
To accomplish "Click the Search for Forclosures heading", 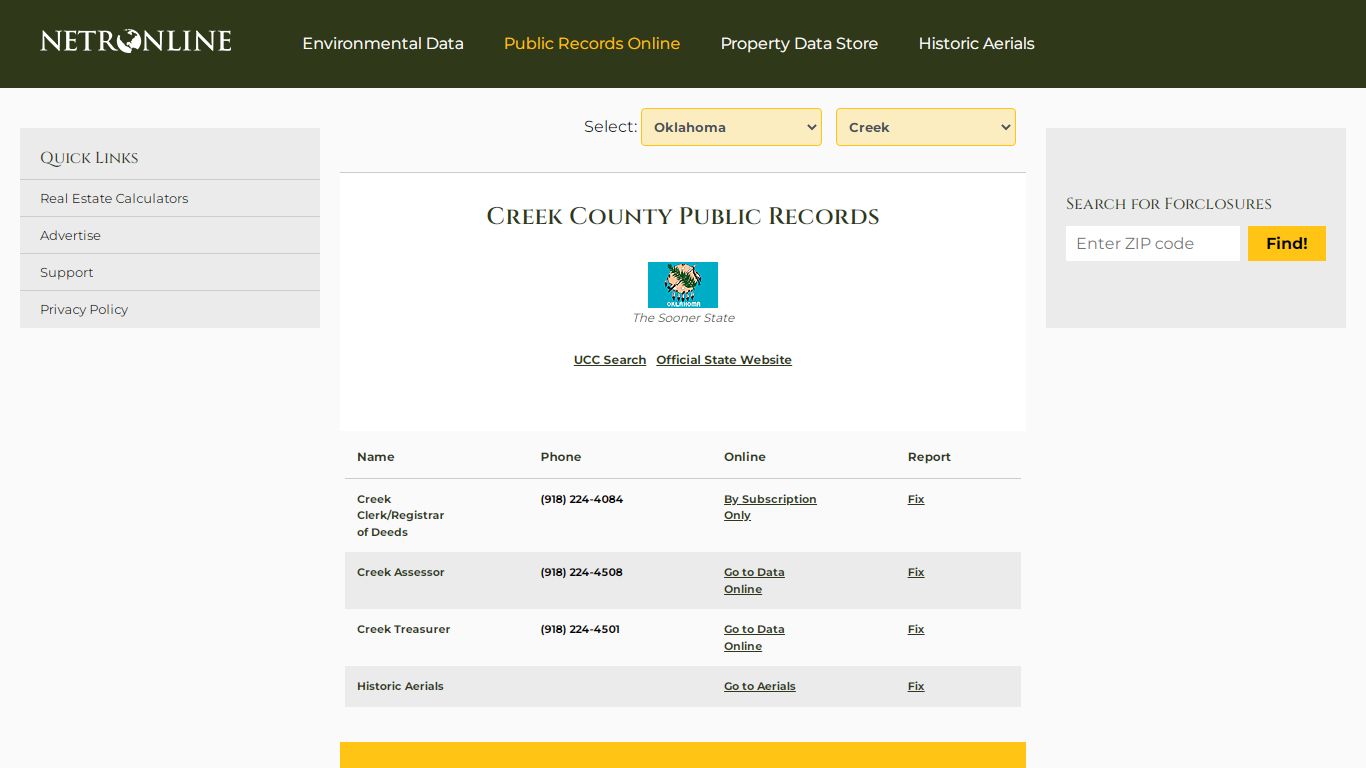I will [x=1169, y=204].
